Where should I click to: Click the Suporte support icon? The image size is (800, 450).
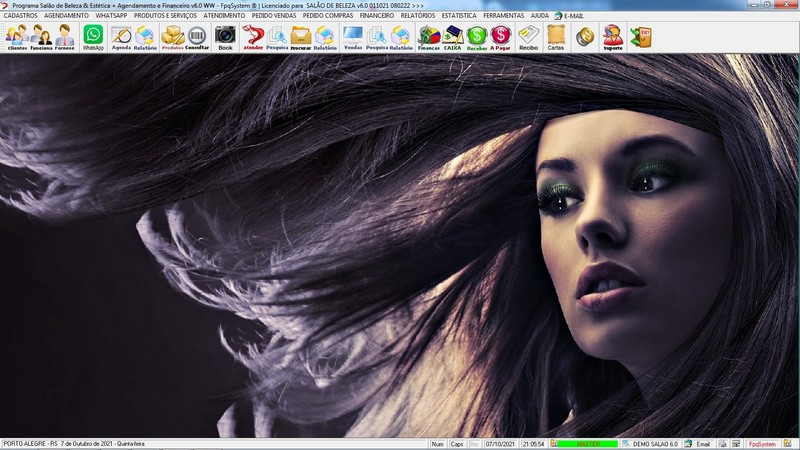(612, 37)
